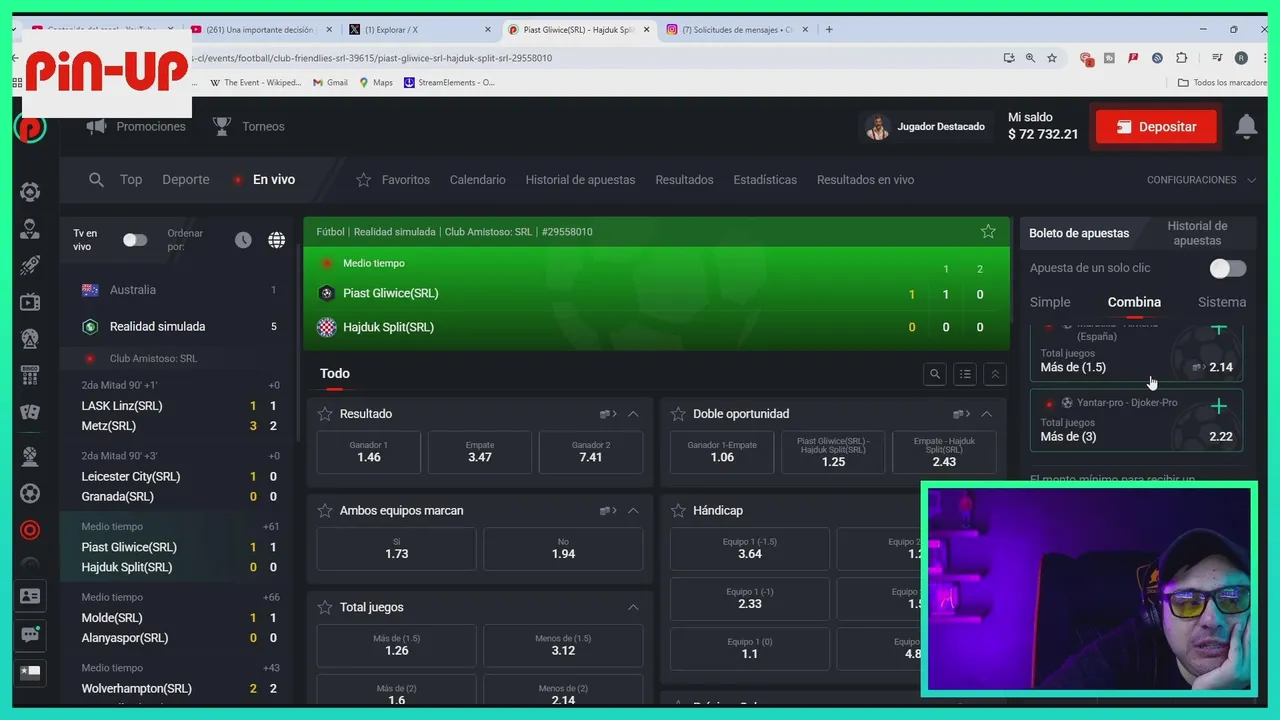Image resolution: width=1280 pixels, height=720 pixels.
Task: Toggle Tv en vivo switch
Action: pyautogui.click(x=135, y=240)
